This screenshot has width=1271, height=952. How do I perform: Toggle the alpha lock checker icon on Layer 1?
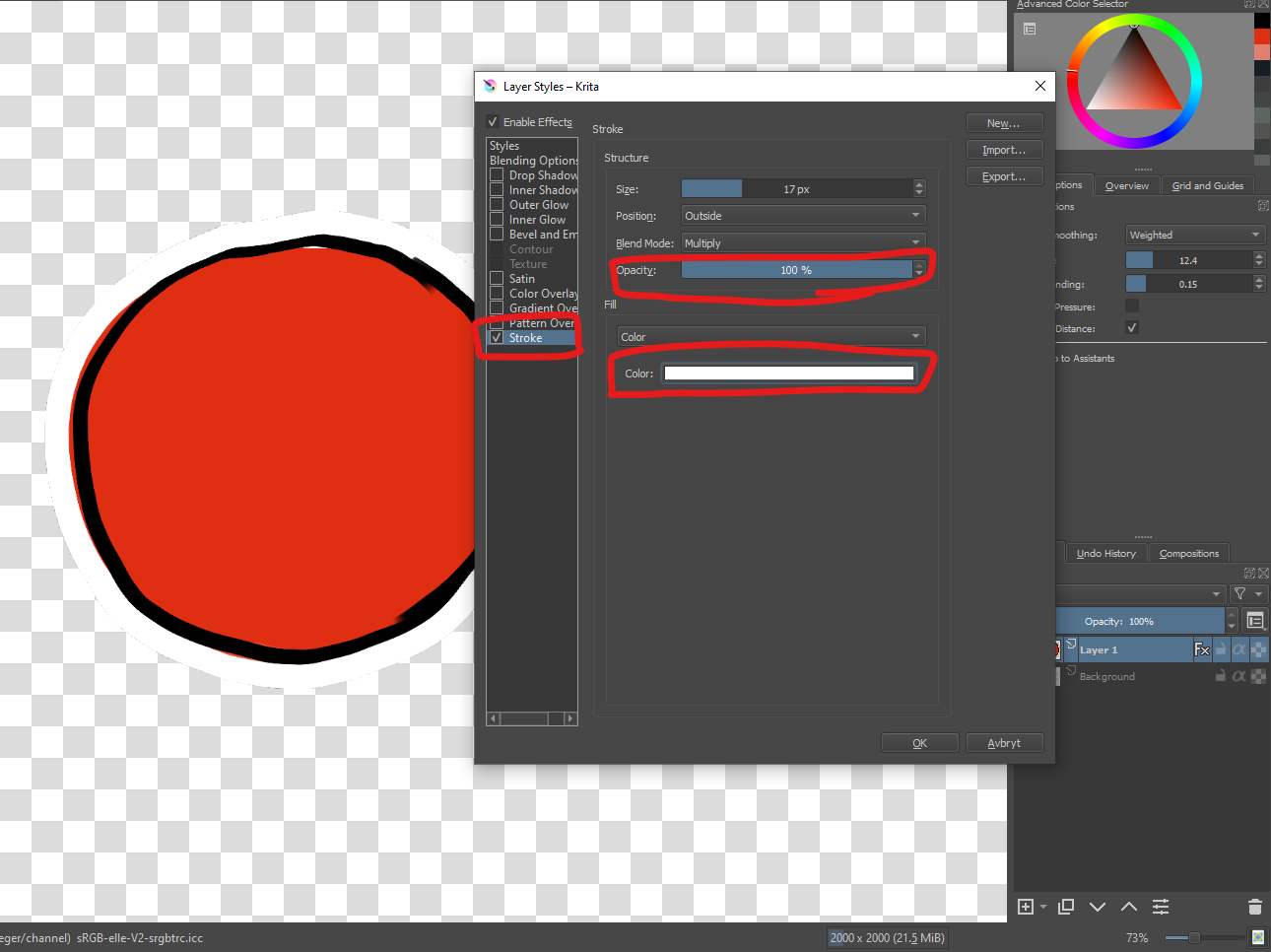click(1258, 649)
